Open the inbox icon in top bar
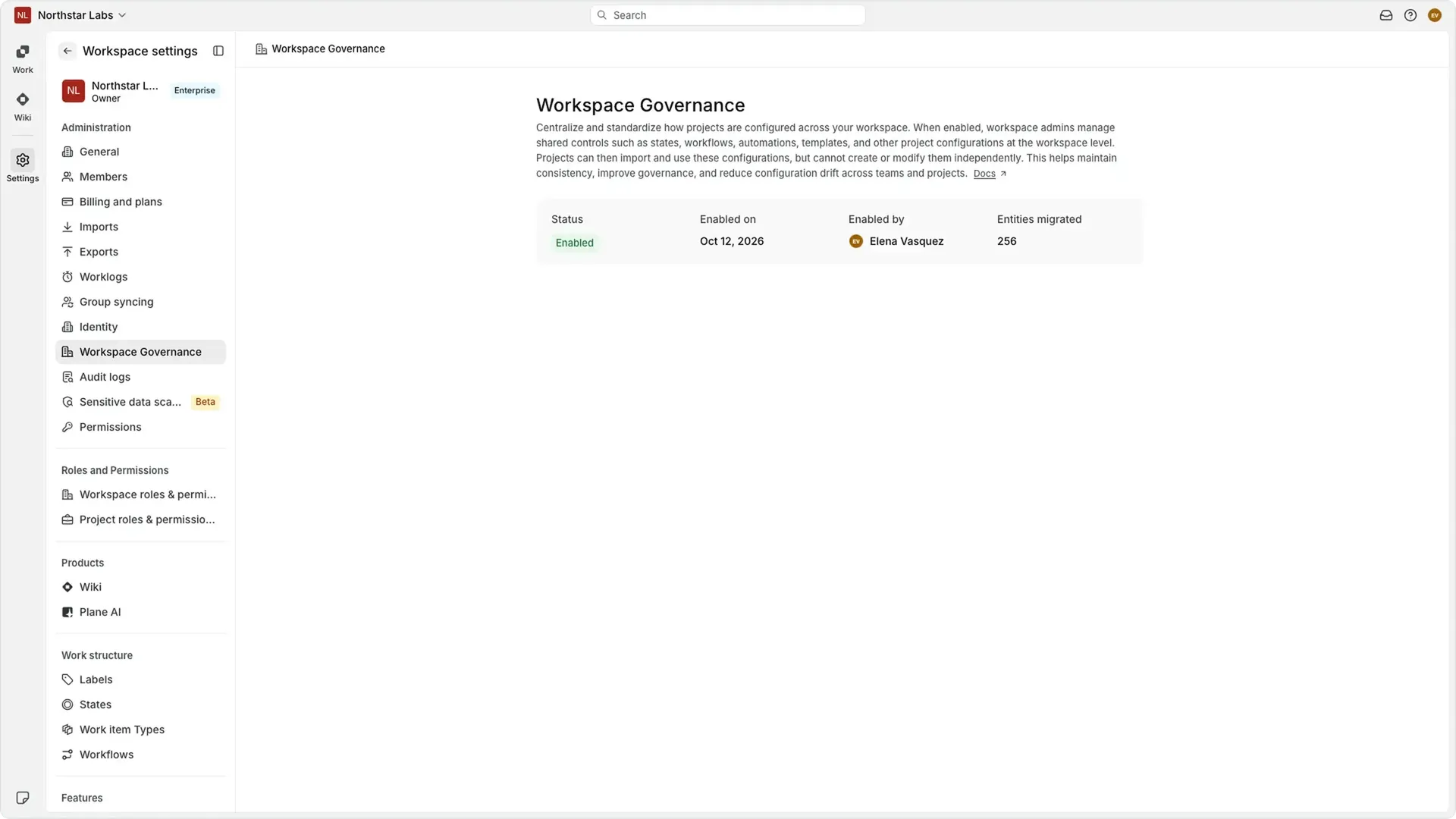The height and width of the screenshot is (819, 1456). point(1385,15)
